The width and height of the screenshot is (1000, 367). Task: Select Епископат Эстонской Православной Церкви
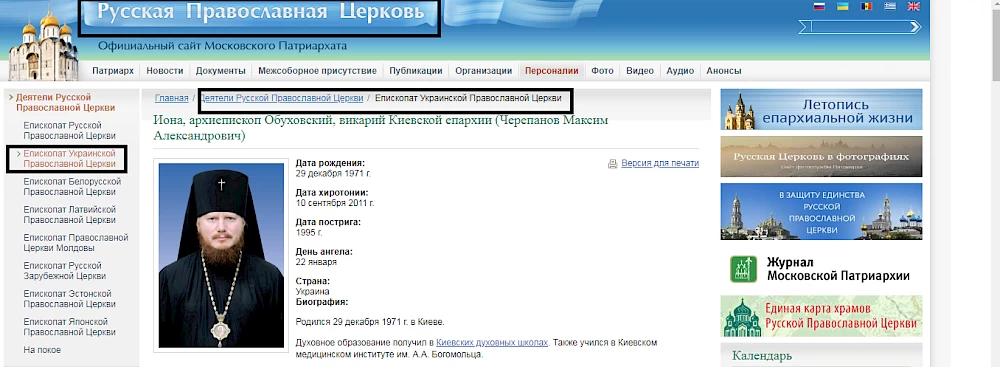tap(70, 299)
